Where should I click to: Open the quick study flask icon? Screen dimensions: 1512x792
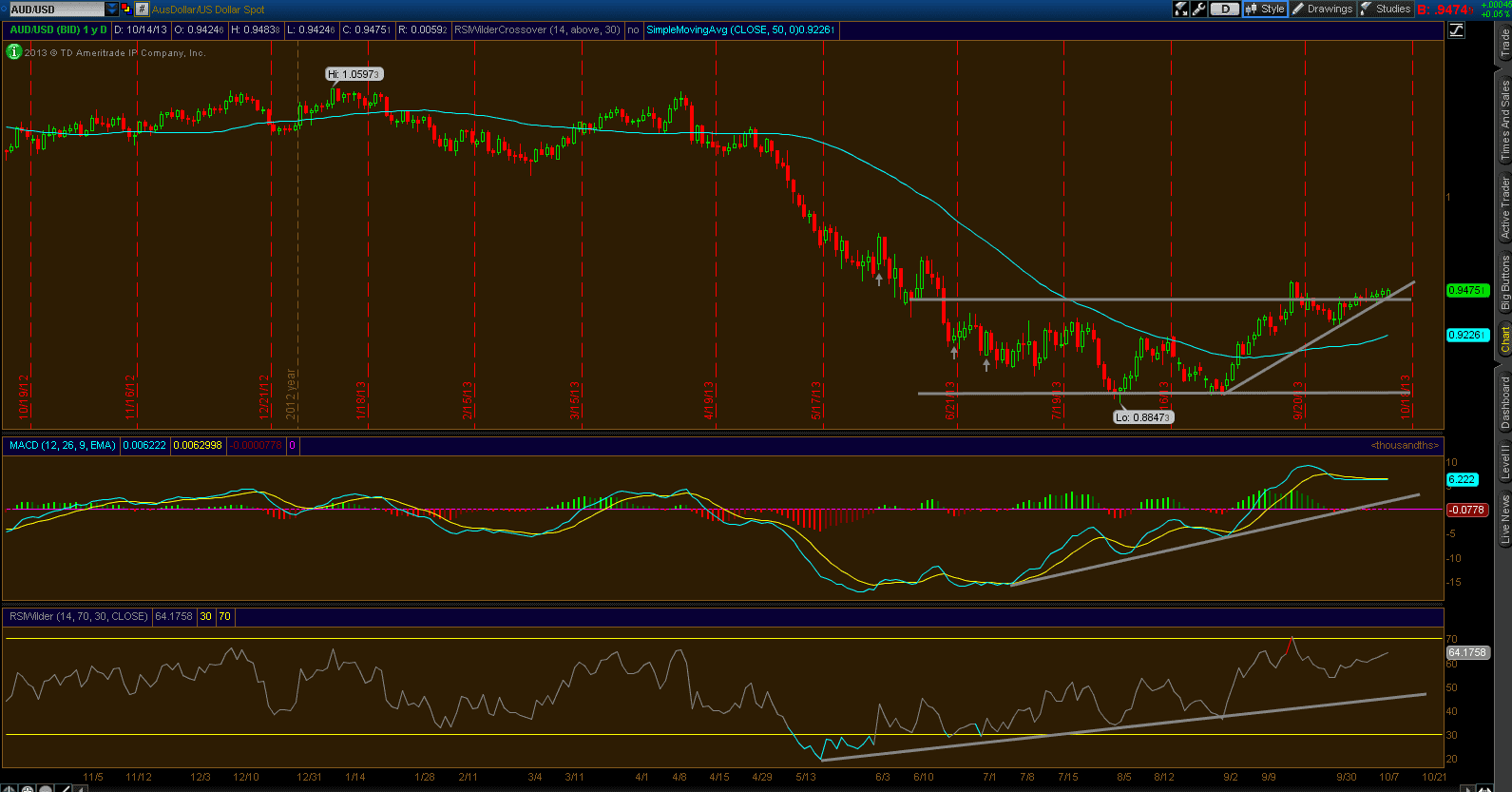(1181, 9)
